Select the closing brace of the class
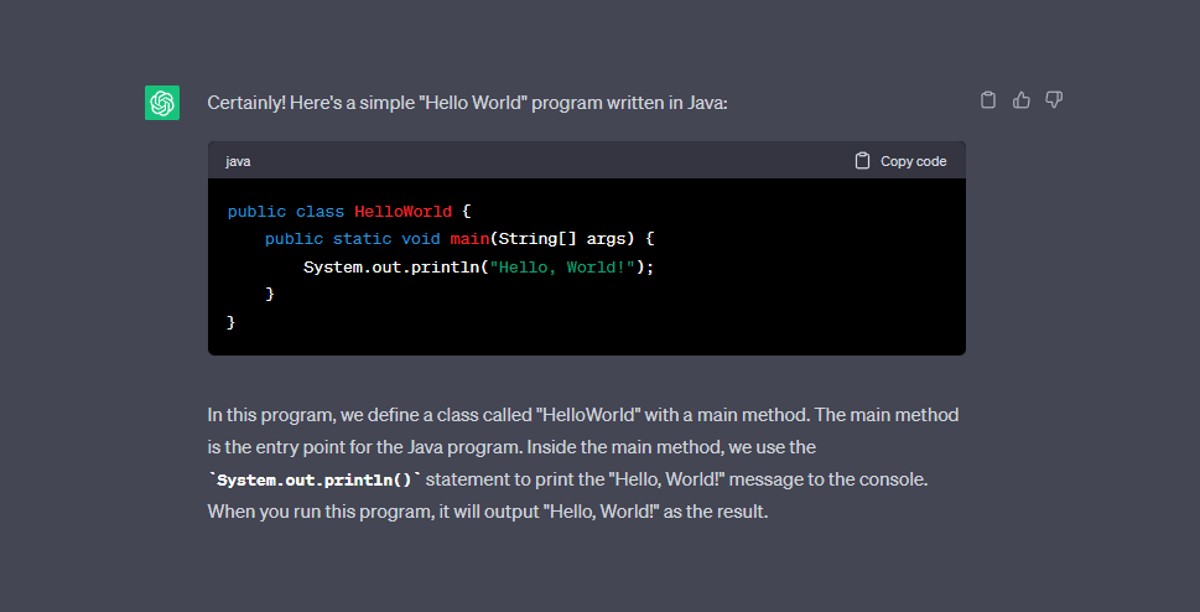Viewport: 1200px width, 612px height. pyautogui.click(x=230, y=321)
